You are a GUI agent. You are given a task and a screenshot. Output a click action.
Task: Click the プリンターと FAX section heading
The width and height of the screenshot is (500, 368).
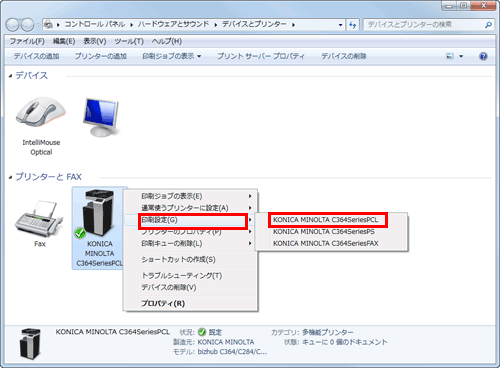[x=48, y=177]
